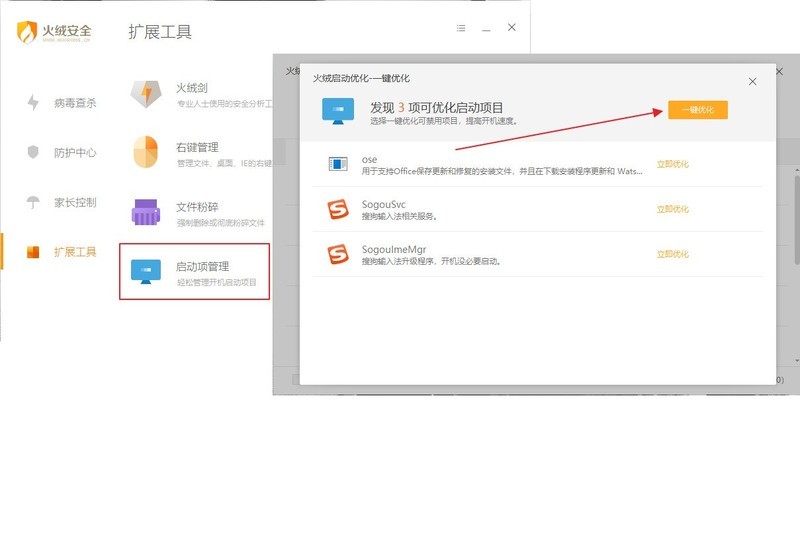Click the 发现 3 项可优化启动项目 heading

[437, 108]
